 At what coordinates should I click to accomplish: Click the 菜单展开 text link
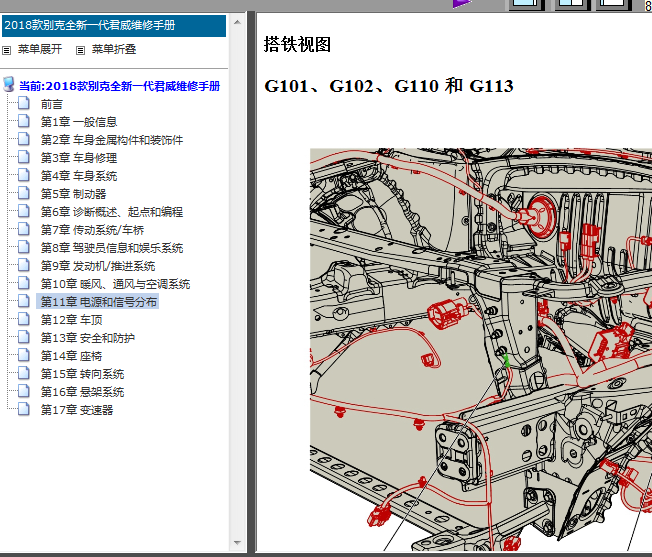[40, 49]
